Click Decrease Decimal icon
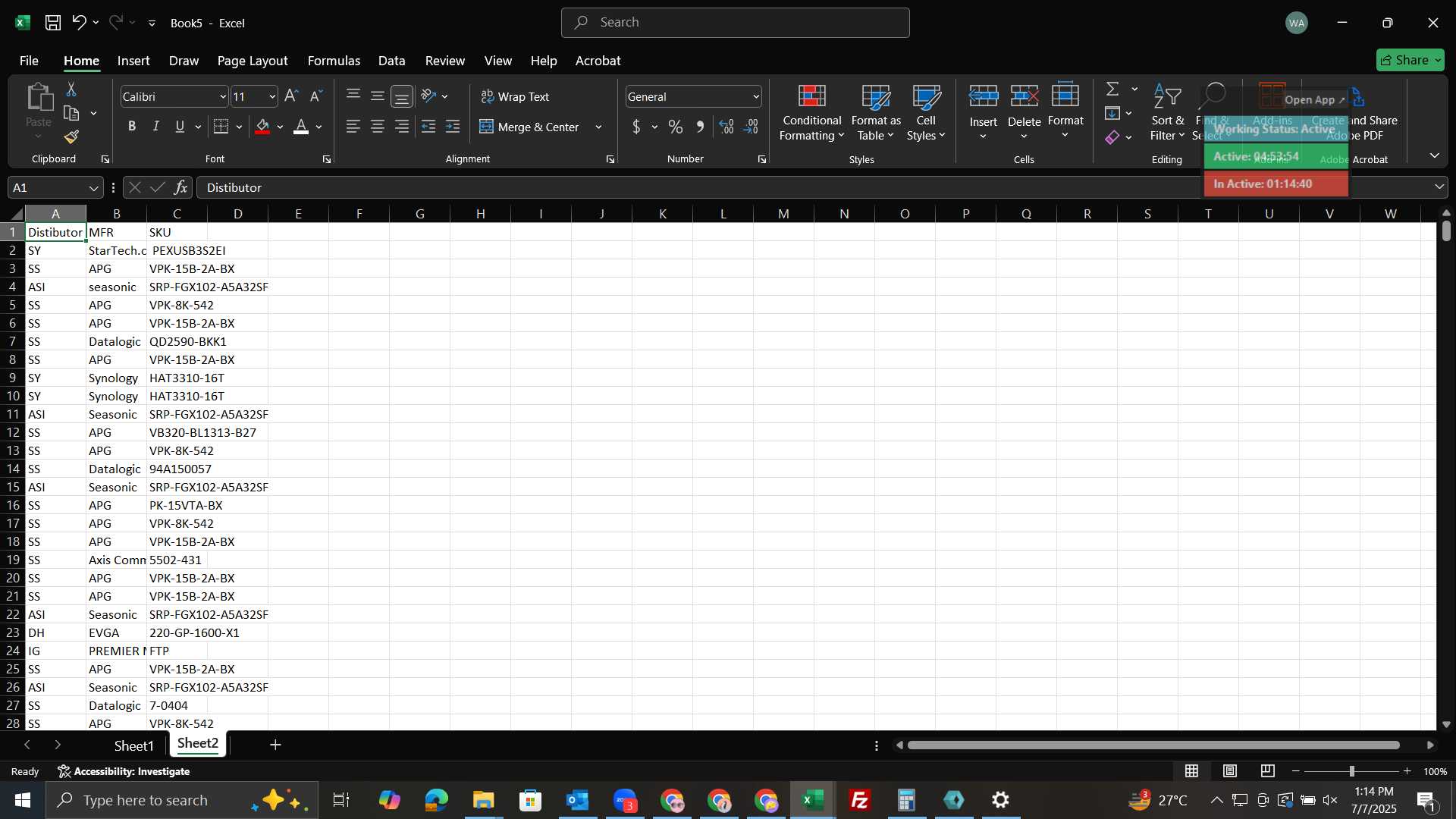The image size is (1456, 819). tap(751, 127)
